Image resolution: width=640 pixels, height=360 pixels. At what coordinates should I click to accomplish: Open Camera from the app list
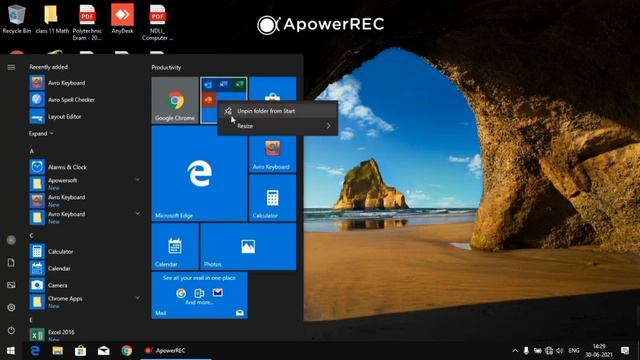coord(85,285)
